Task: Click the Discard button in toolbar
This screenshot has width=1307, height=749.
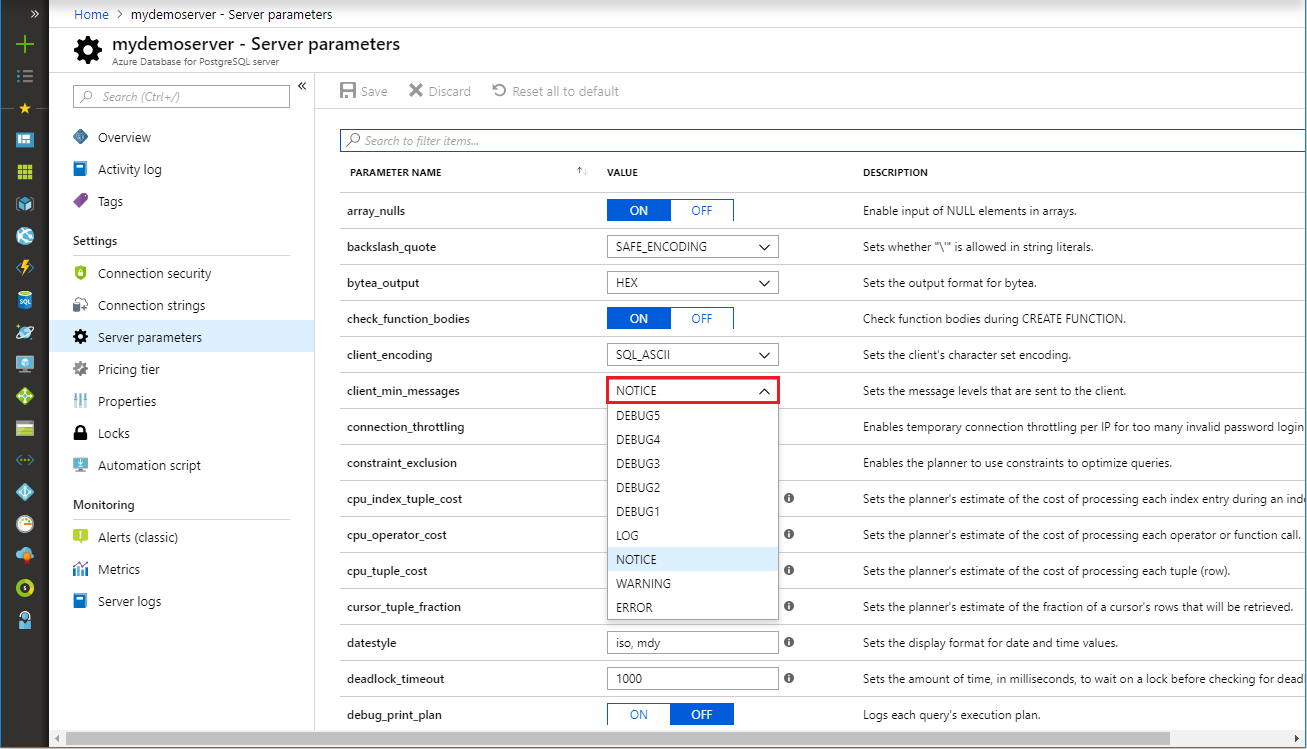Action: coord(440,91)
